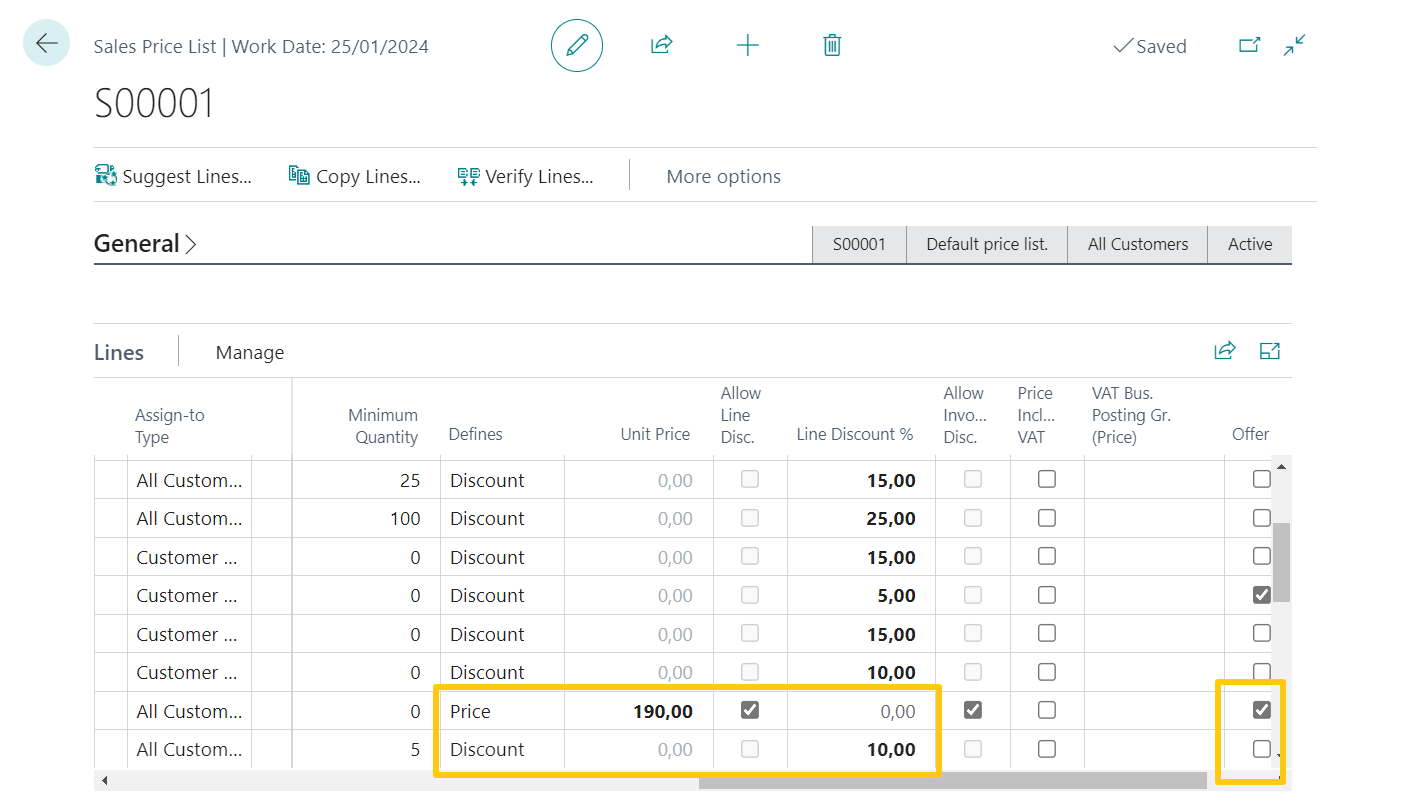Image resolution: width=1410 pixels, height=805 pixels.
Task: Open the Line Discount % column header
Action: click(855, 434)
